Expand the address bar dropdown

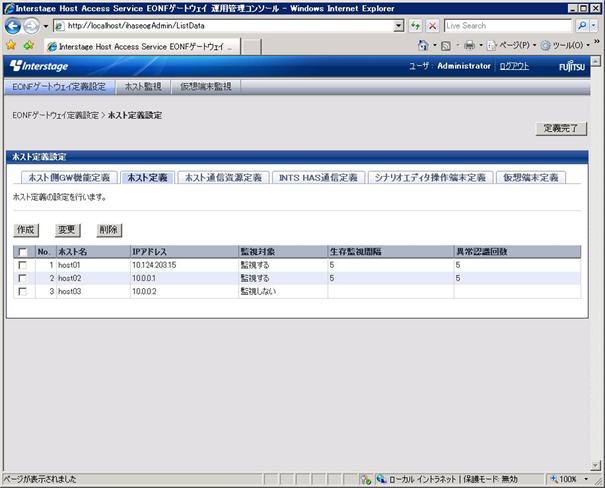click(399, 26)
